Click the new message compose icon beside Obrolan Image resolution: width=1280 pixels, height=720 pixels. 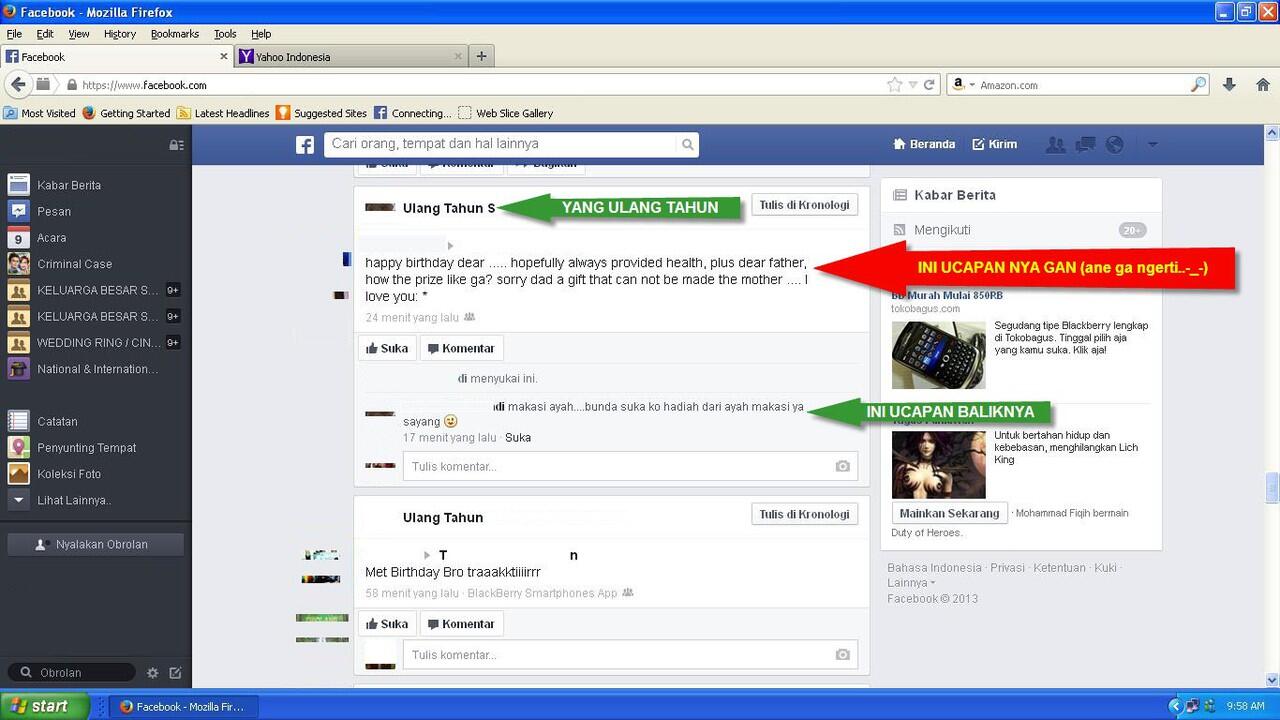point(176,673)
